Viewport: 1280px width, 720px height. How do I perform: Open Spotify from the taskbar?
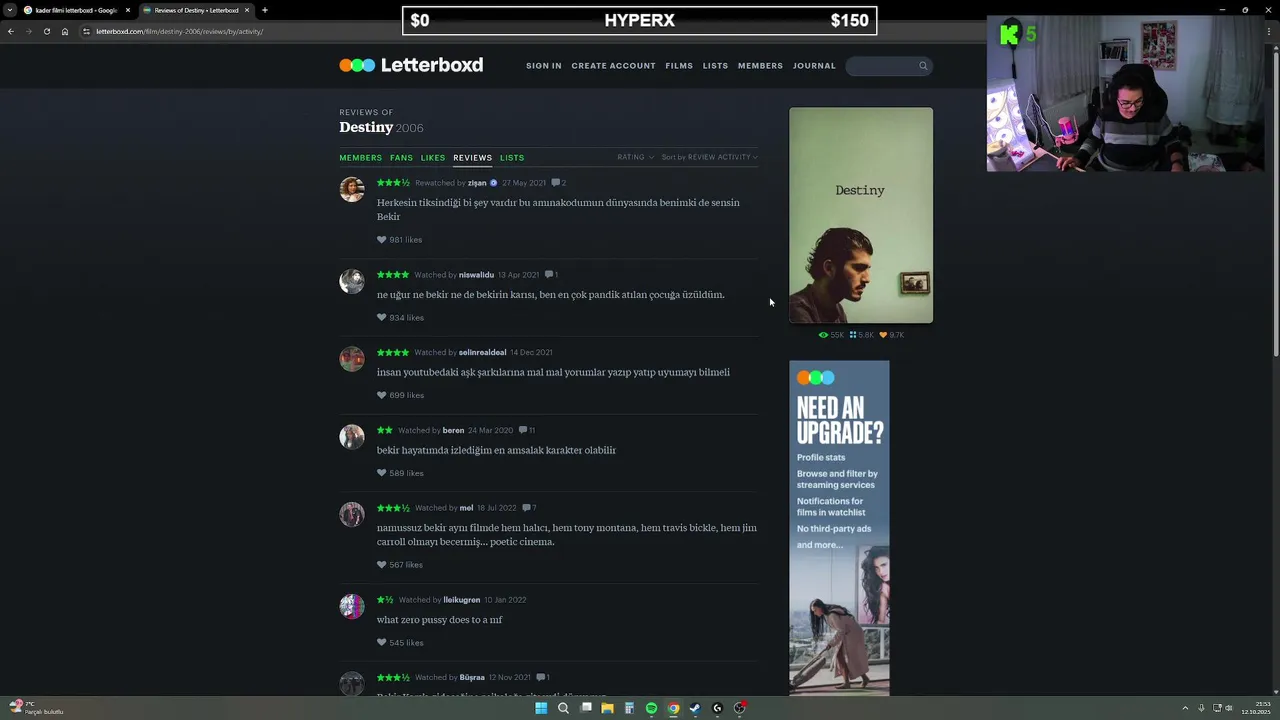coord(651,708)
